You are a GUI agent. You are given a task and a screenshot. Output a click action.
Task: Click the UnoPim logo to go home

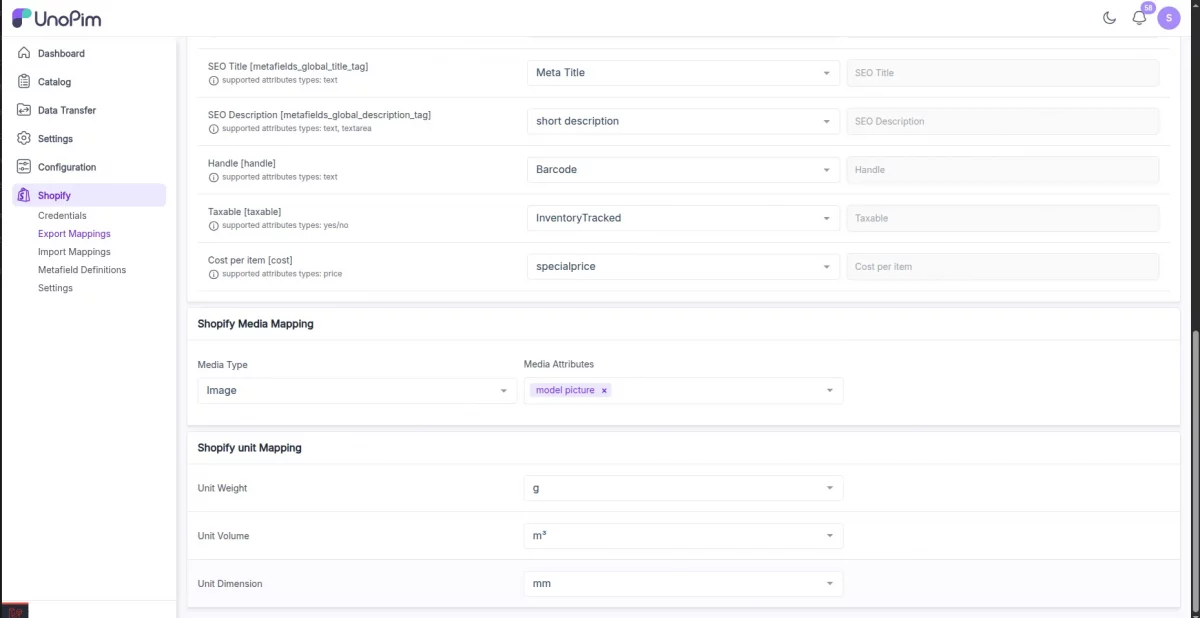(x=55, y=17)
